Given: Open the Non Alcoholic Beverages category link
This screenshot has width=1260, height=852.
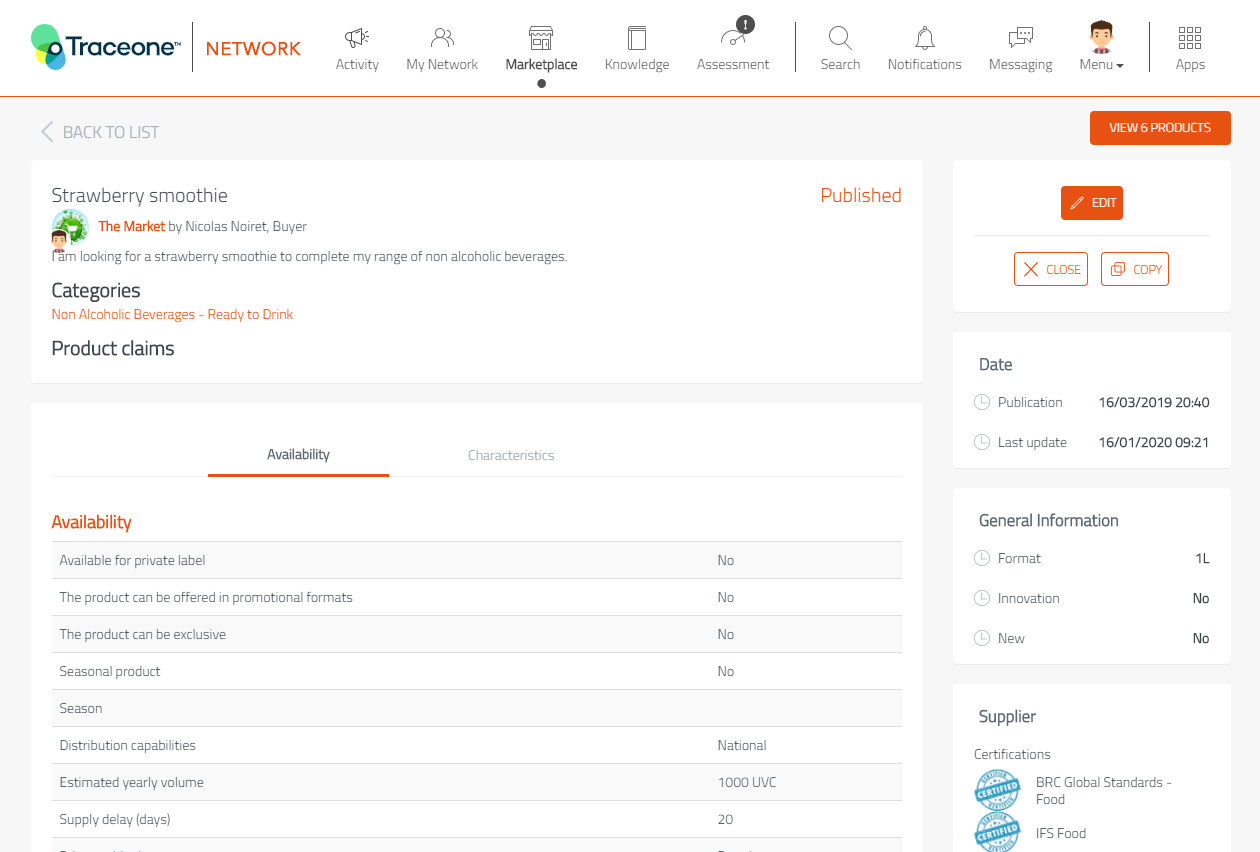Looking at the screenshot, I should 172,314.
